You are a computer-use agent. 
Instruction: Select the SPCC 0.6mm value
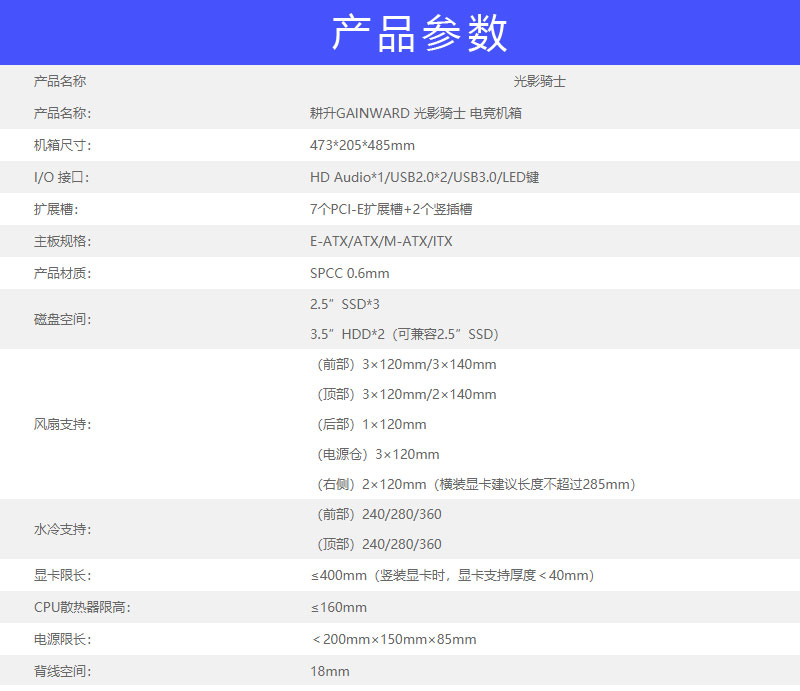point(349,274)
